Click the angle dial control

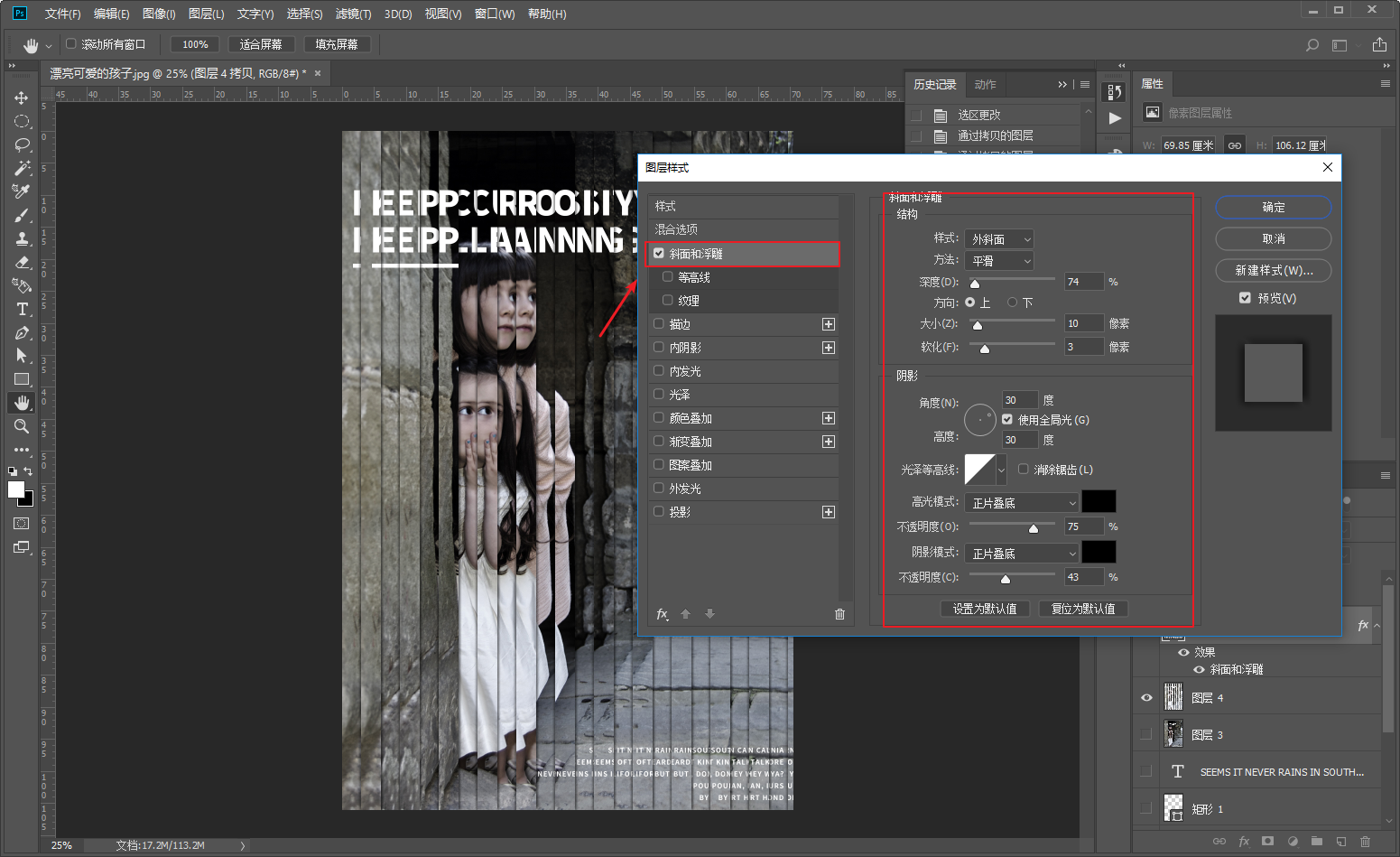pyautogui.click(x=979, y=420)
